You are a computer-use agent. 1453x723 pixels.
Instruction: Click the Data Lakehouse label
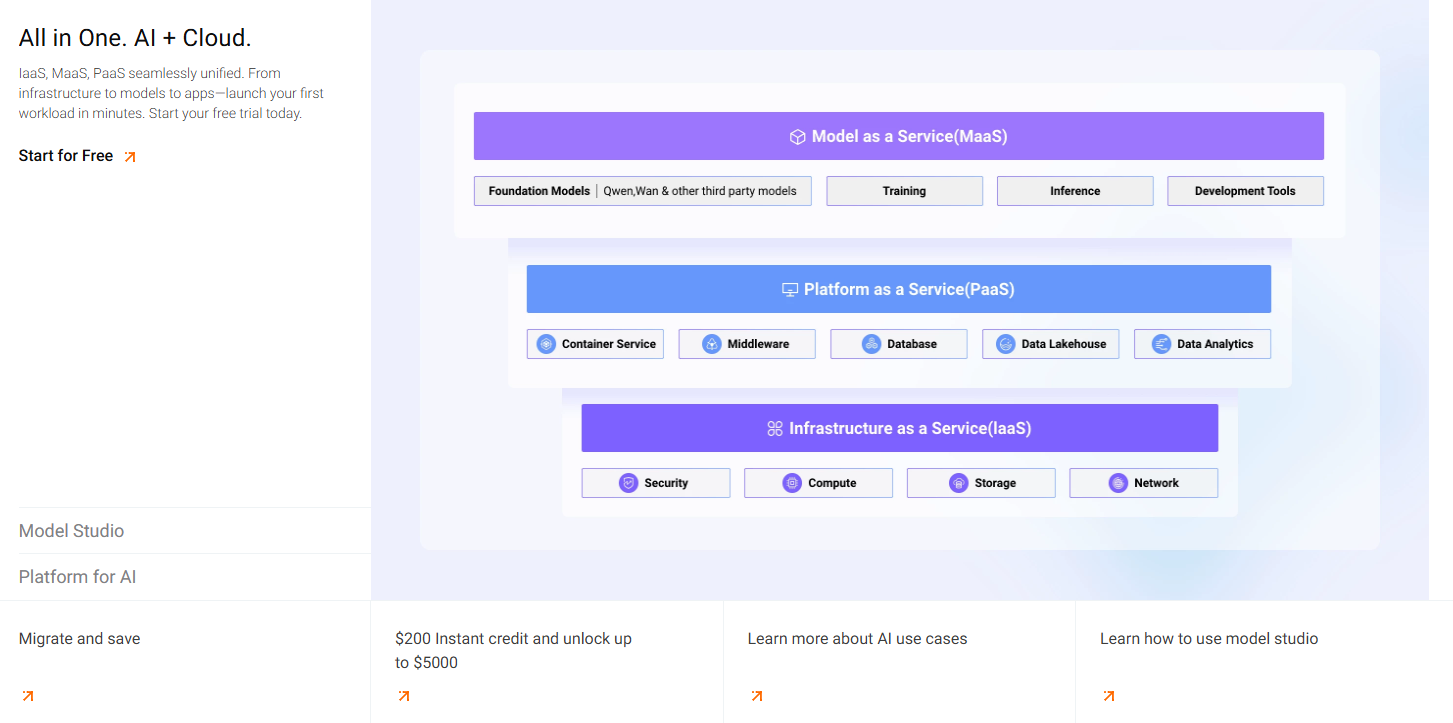click(x=1064, y=344)
